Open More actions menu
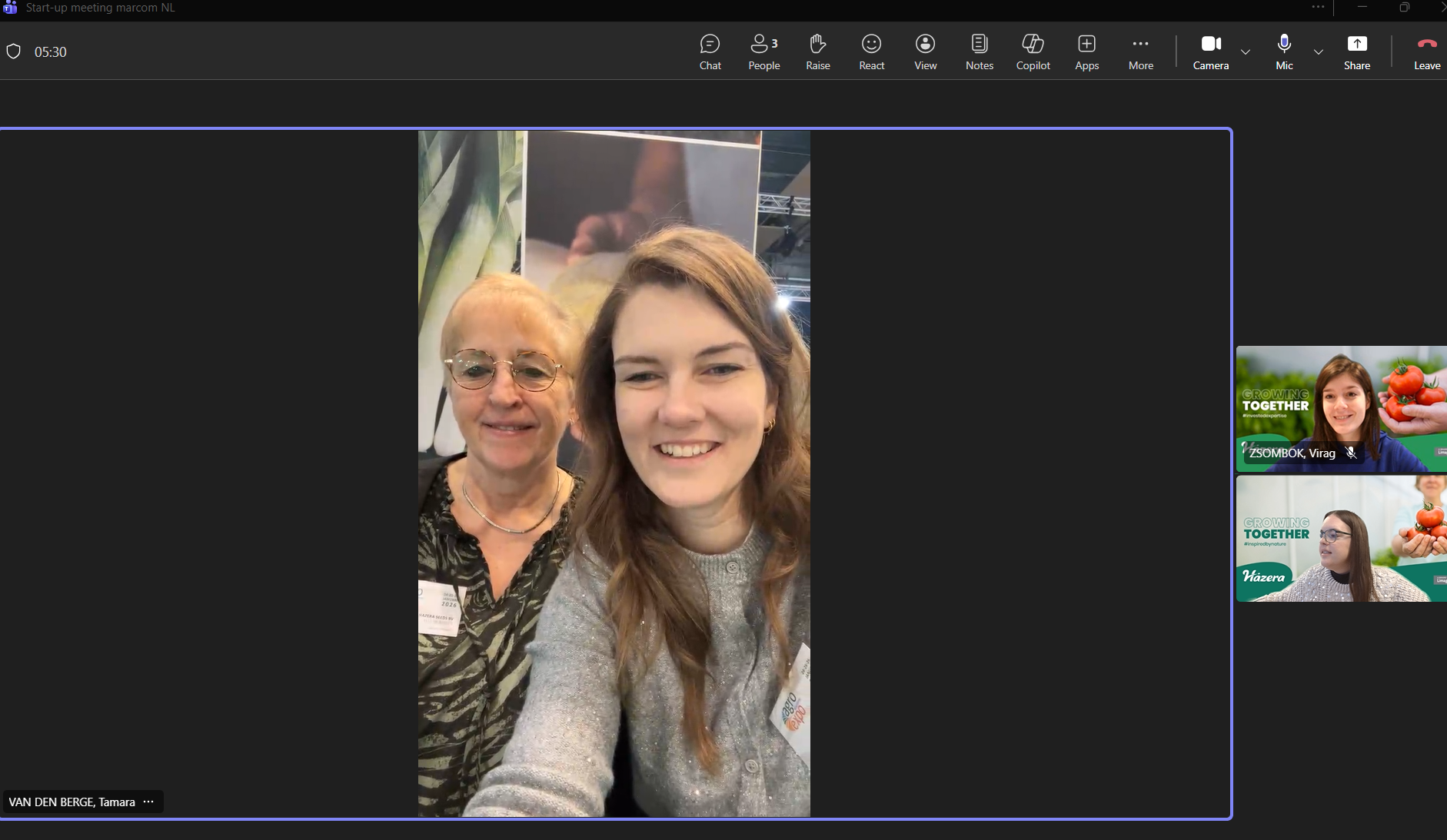 pos(1140,51)
